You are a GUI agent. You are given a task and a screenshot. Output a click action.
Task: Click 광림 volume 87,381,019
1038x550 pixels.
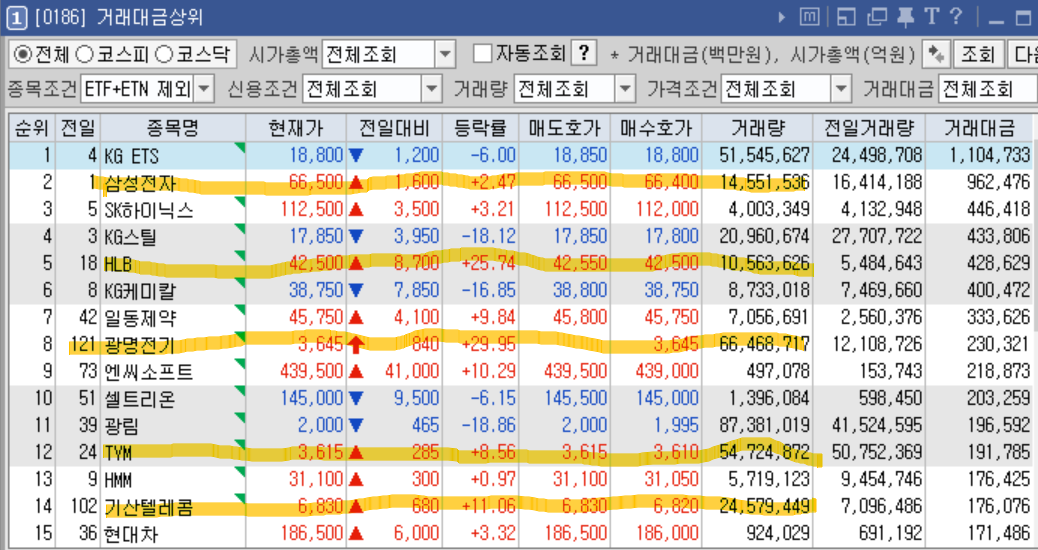point(764,426)
